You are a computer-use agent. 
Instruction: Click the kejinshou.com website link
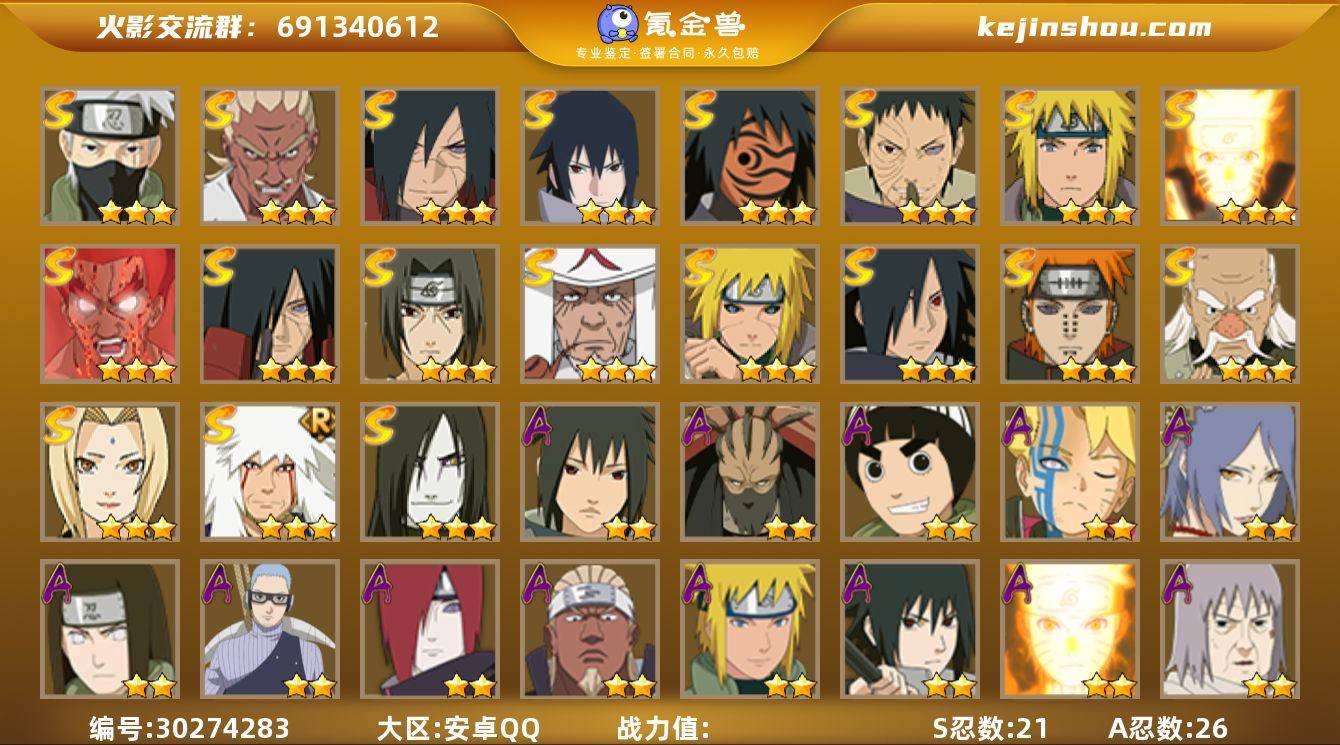[1094, 27]
